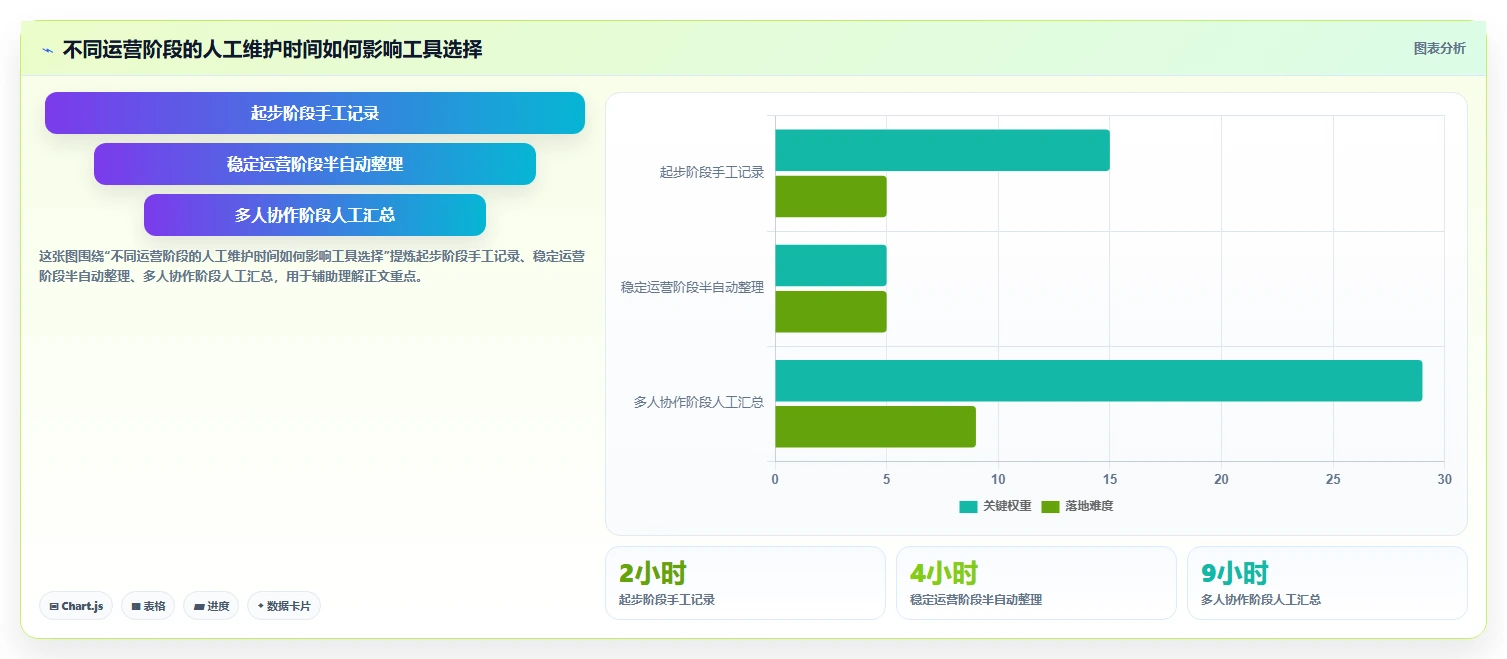Open the 4小时 data card

[1036, 583]
